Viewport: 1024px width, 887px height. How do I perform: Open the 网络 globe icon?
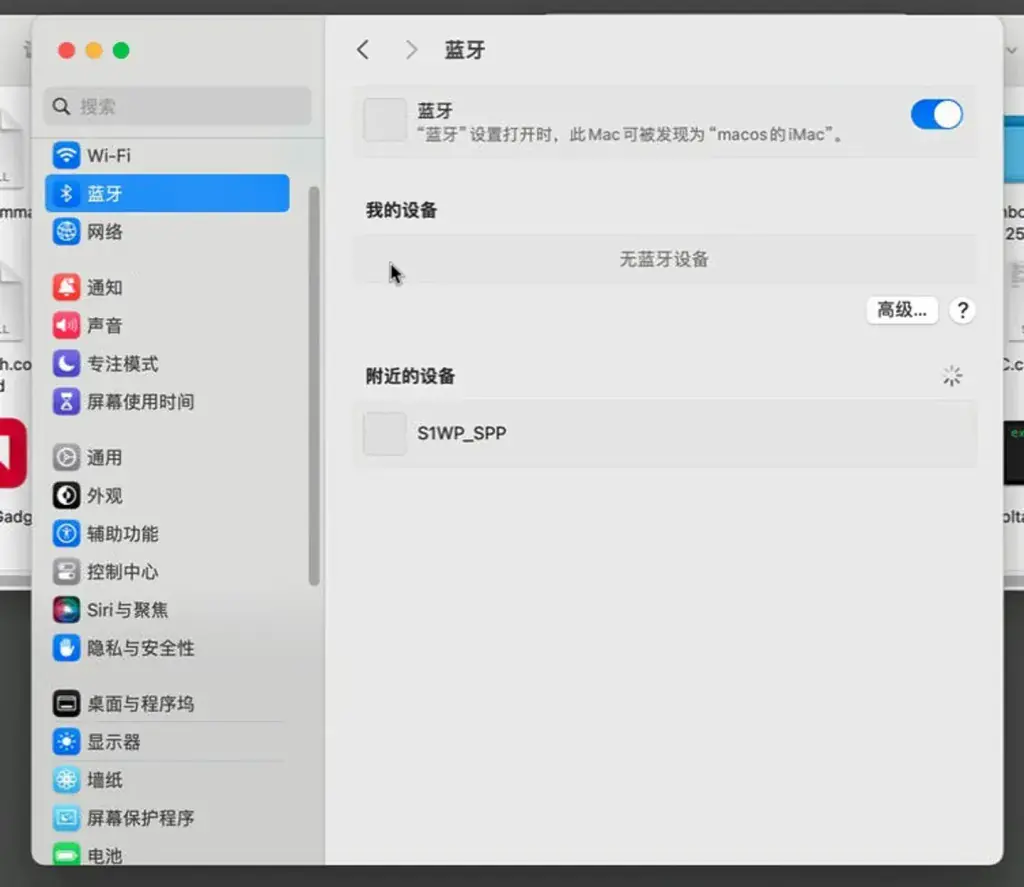(x=66, y=231)
